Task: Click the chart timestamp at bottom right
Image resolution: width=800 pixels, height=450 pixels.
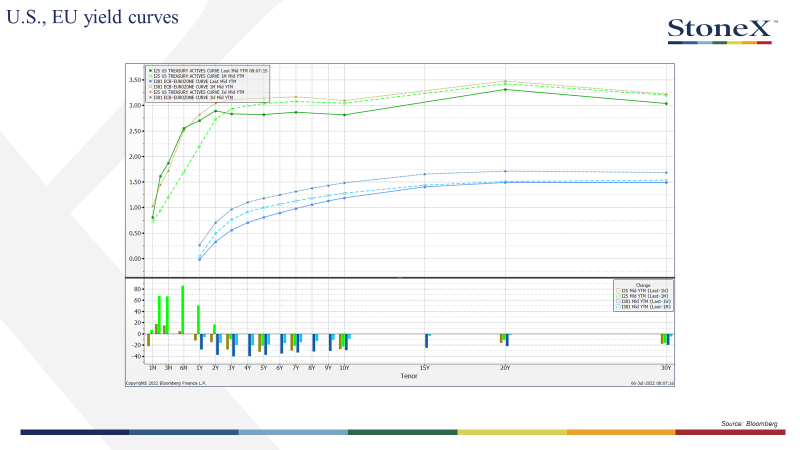Action: [652, 383]
